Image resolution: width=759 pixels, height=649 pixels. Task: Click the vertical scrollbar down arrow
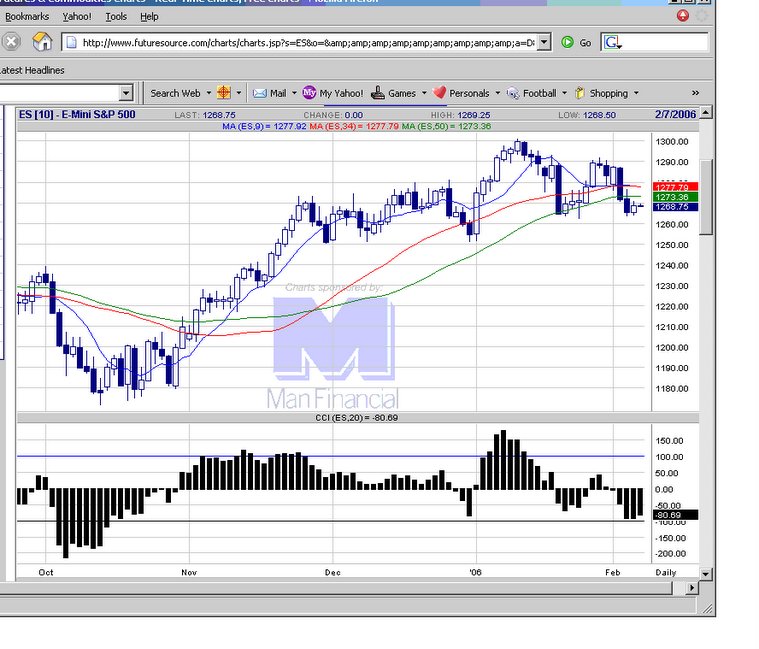(x=706, y=574)
